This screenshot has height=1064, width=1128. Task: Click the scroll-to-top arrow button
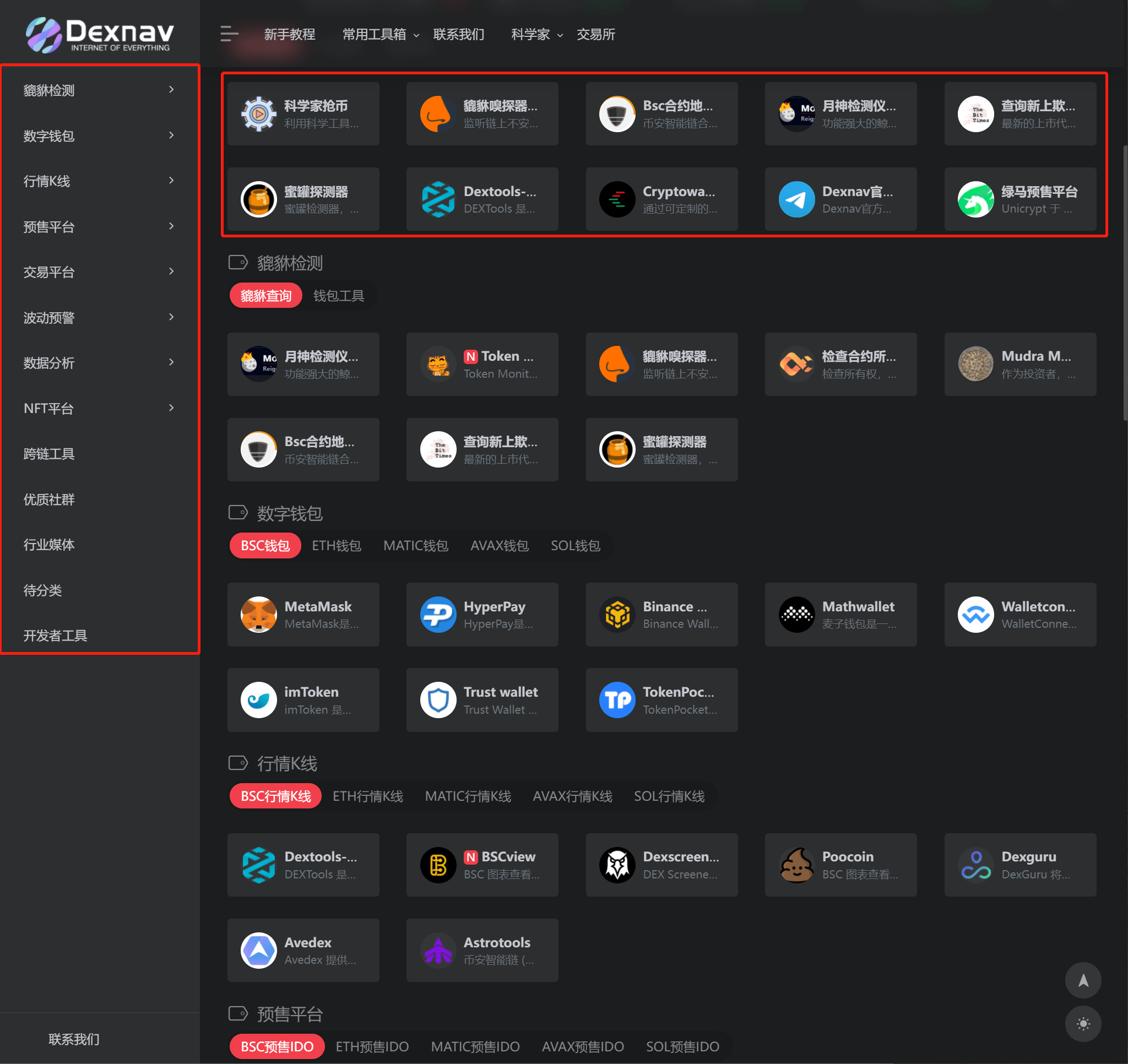pos(1083,980)
